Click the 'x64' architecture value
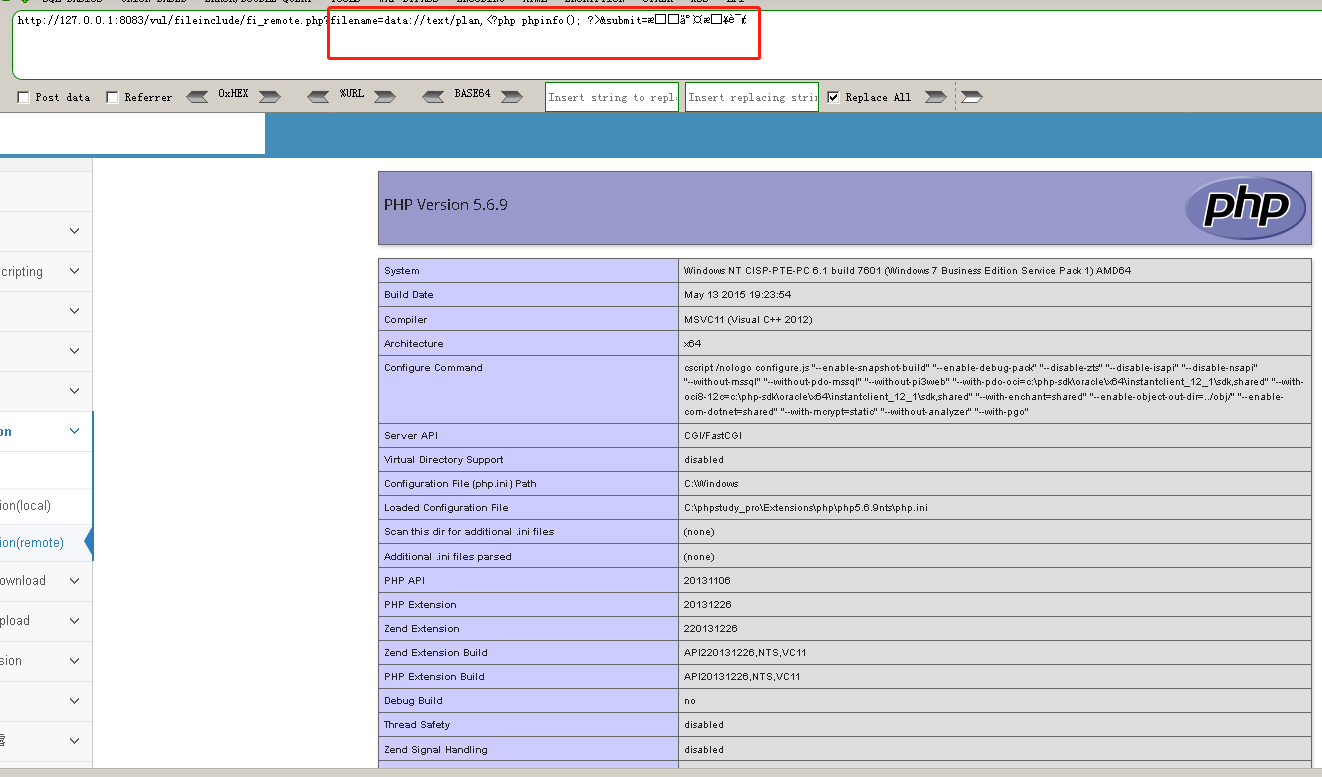The image size is (1322, 777). click(692, 344)
